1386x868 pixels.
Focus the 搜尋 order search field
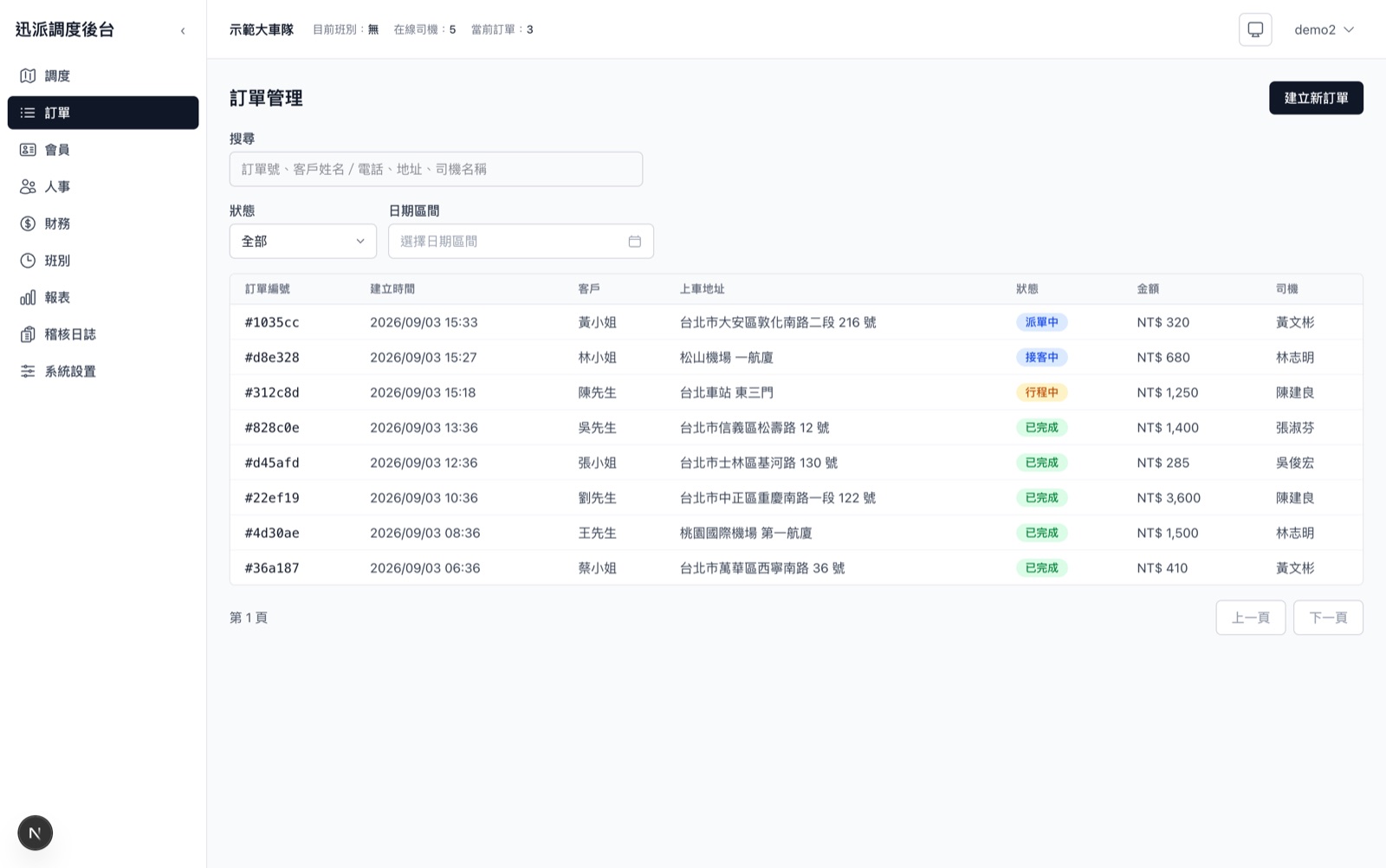click(436, 169)
